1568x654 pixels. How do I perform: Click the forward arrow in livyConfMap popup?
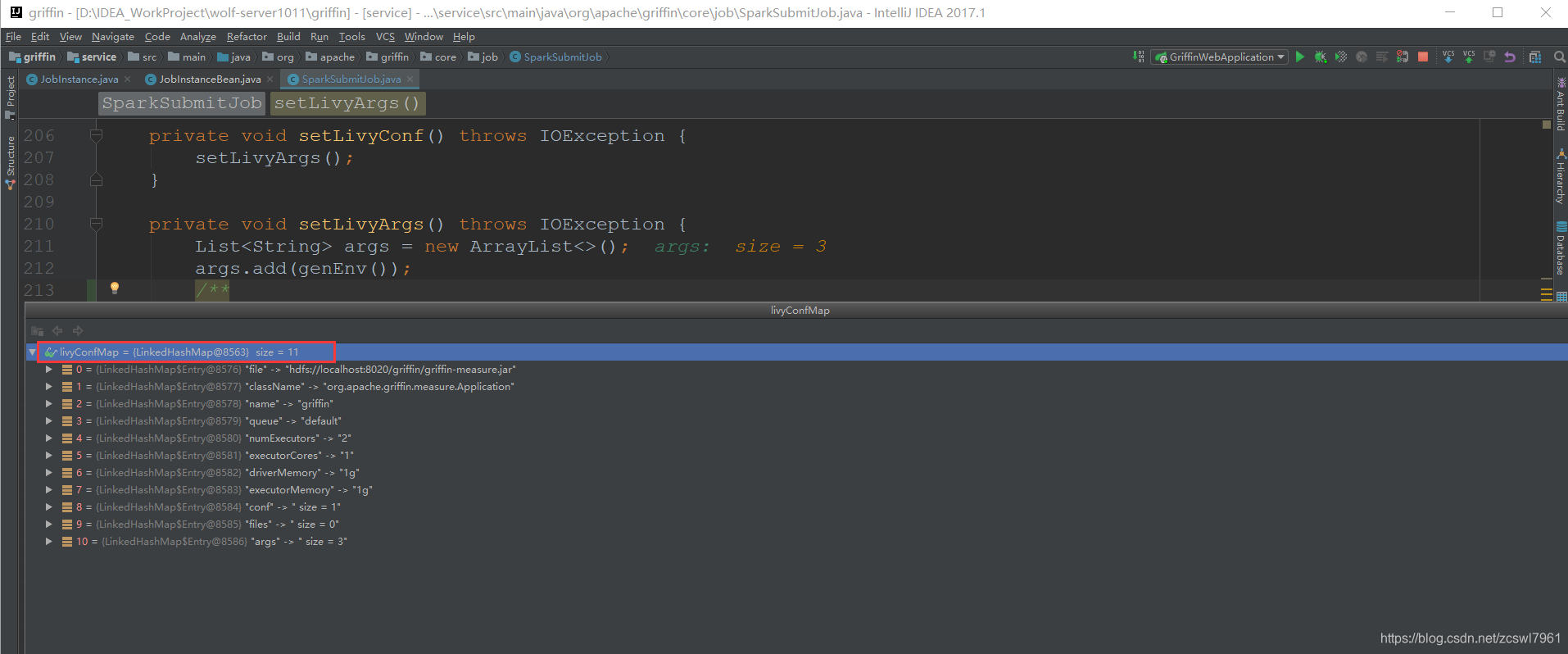pyautogui.click(x=78, y=330)
